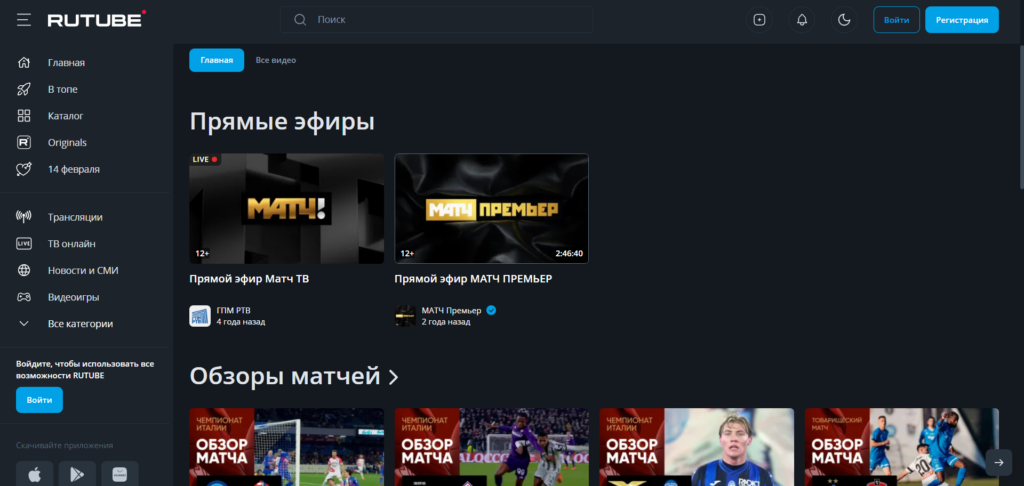Download the third app store app
1024x486 pixels.
click(120, 474)
